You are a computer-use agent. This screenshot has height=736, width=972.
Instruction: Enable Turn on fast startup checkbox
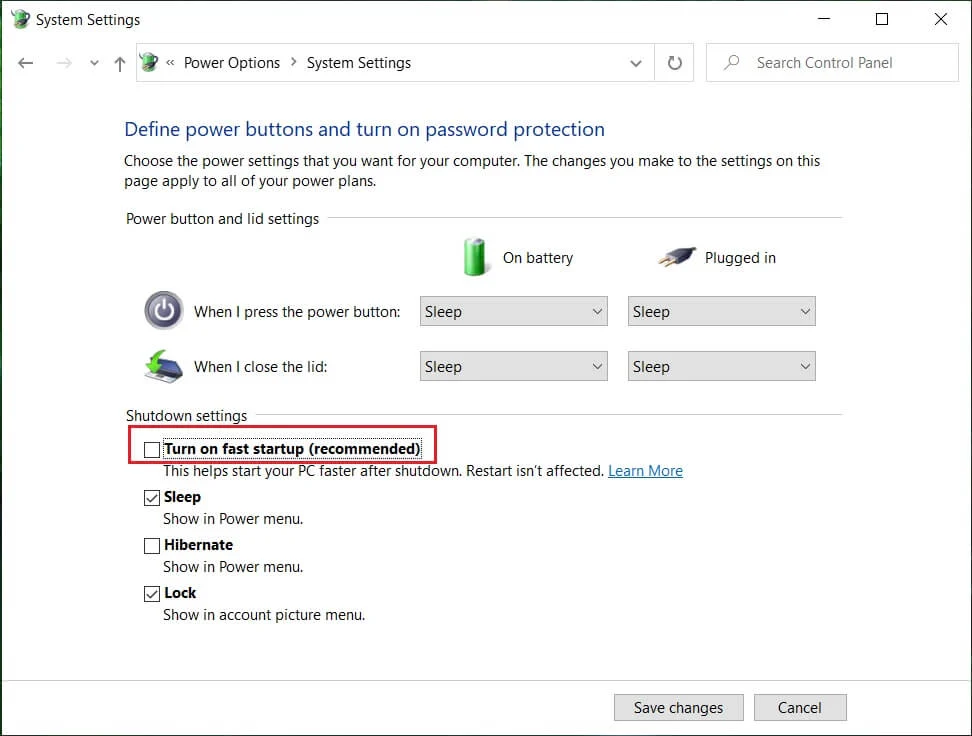click(152, 450)
